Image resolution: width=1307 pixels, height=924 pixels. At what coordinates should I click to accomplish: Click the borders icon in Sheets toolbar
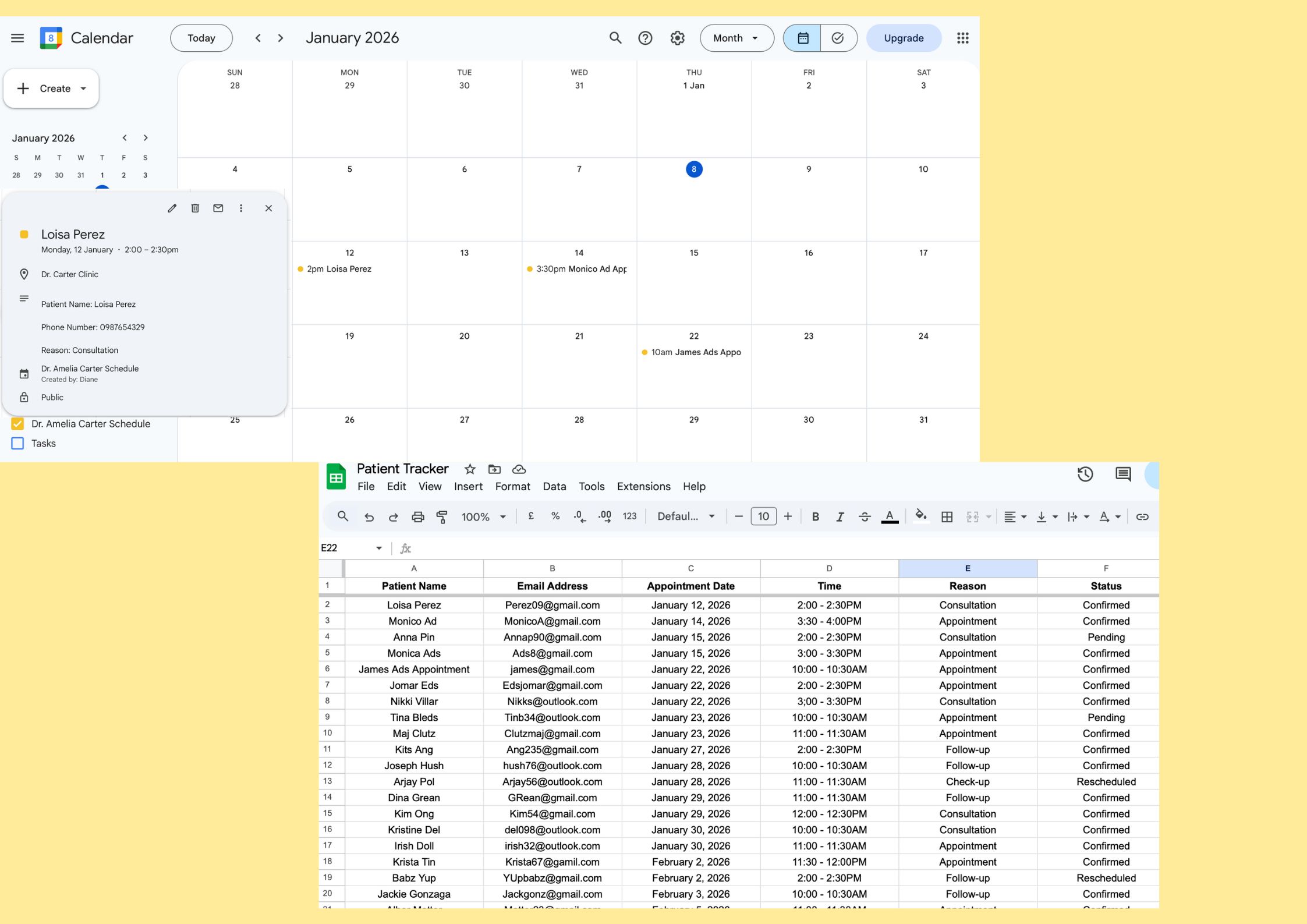pyautogui.click(x=947, y=517)
